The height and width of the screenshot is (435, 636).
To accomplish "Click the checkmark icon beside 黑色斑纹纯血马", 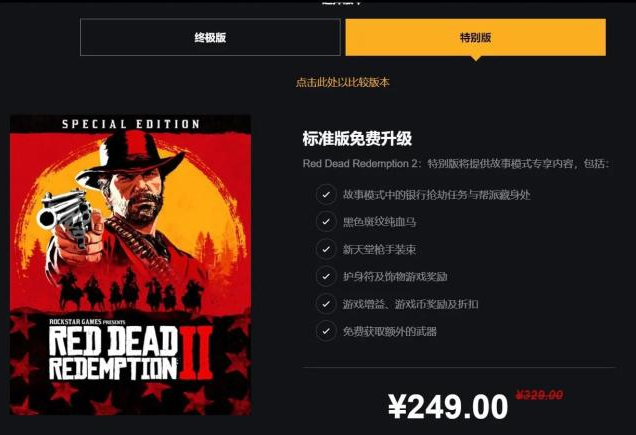I will coord(326,222).
